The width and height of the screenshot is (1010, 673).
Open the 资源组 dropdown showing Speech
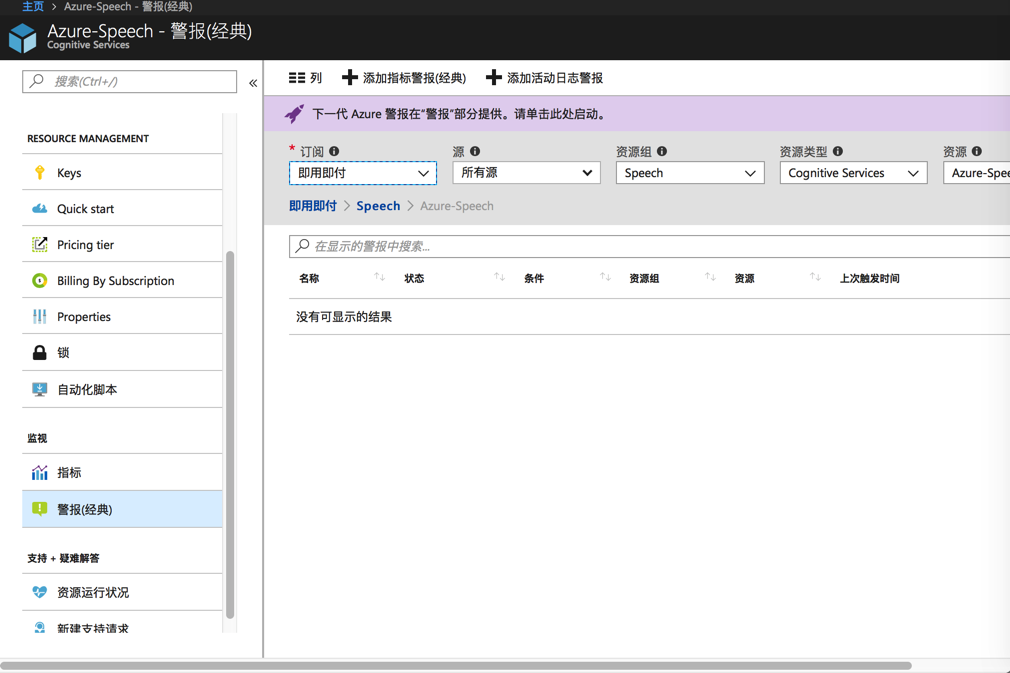click(x=690, y=173)
